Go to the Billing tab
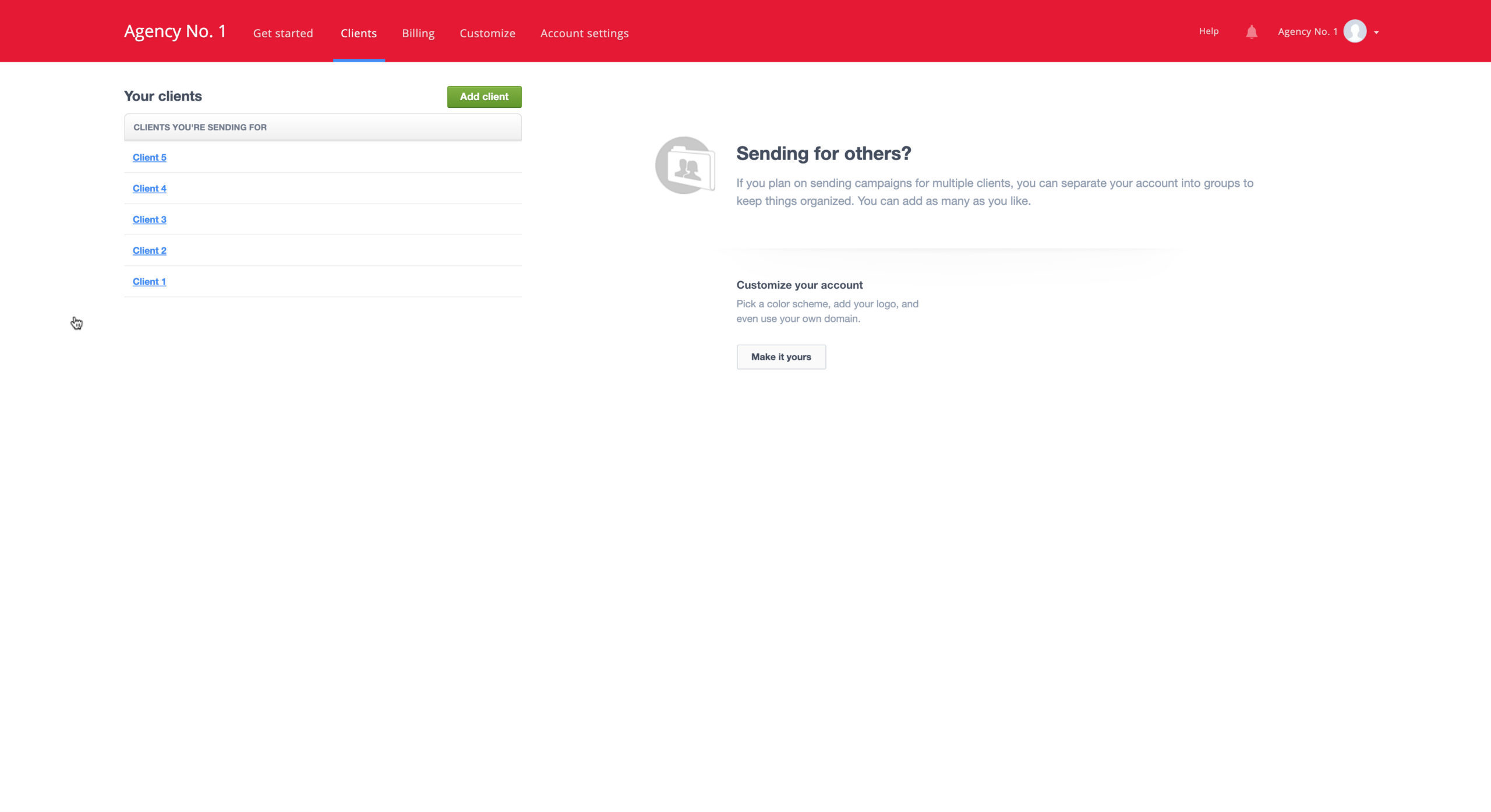Screen dimensions: 1491x812 click(x=418, y=33)
